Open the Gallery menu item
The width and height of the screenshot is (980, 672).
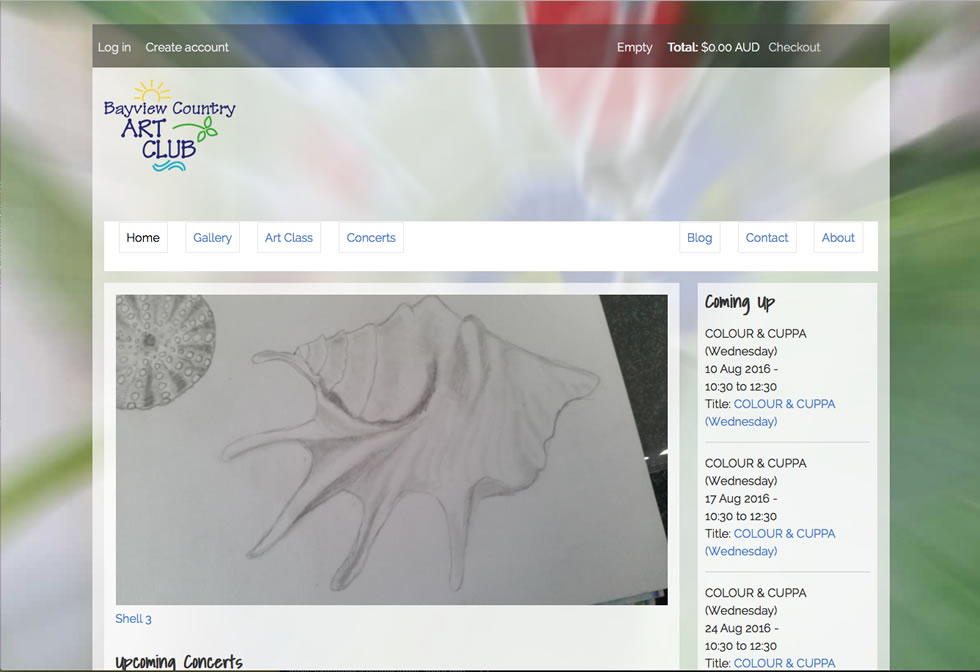tap(212, 238)
